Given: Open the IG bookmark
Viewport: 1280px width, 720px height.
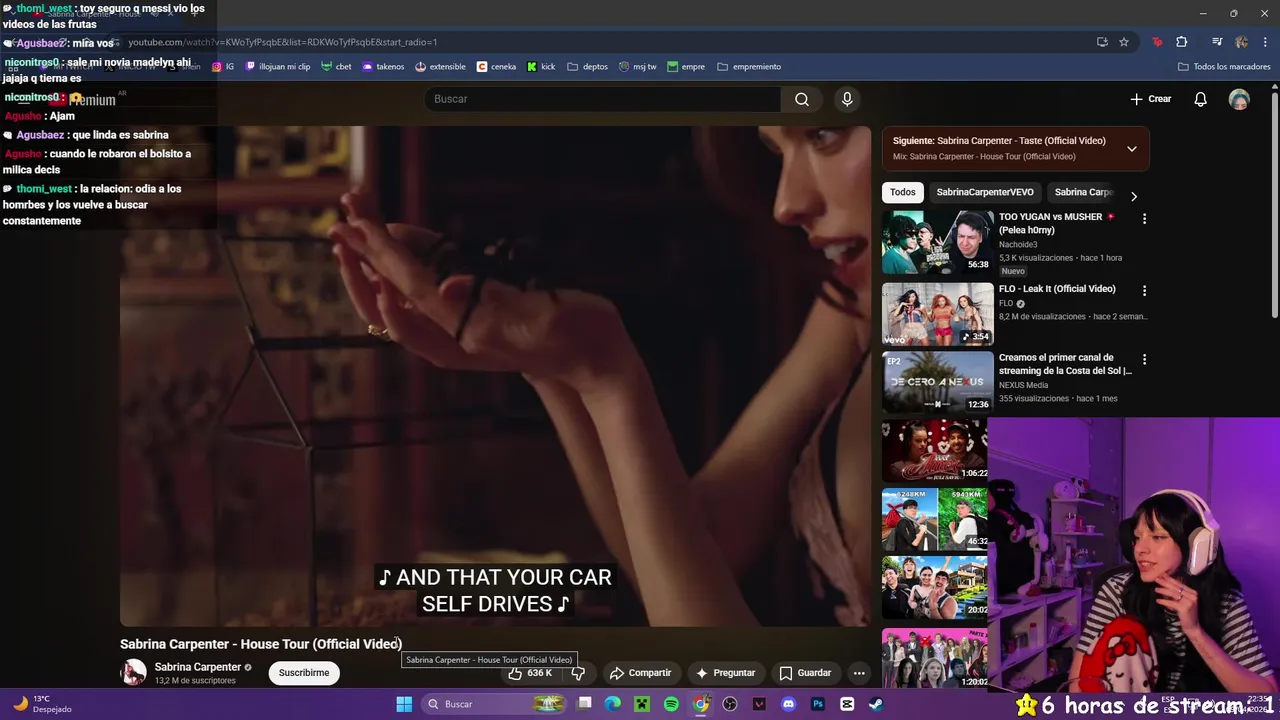Looking at the screenshot, I should coord(223,67).
